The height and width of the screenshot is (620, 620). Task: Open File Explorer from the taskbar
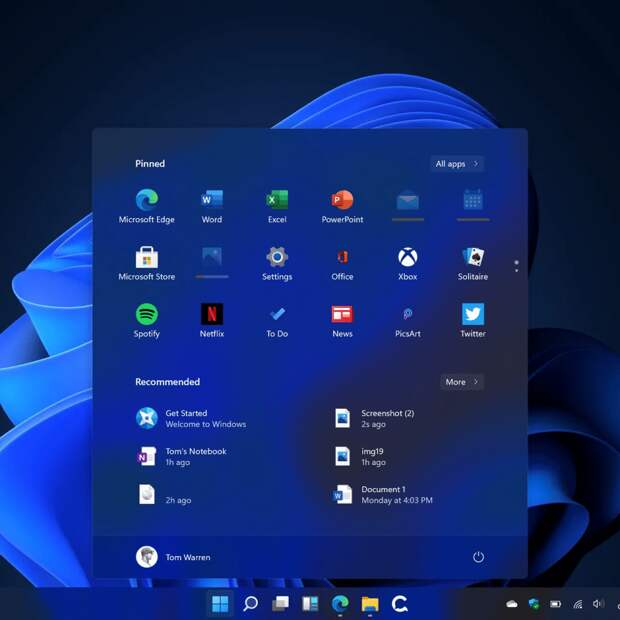(370, 604)
